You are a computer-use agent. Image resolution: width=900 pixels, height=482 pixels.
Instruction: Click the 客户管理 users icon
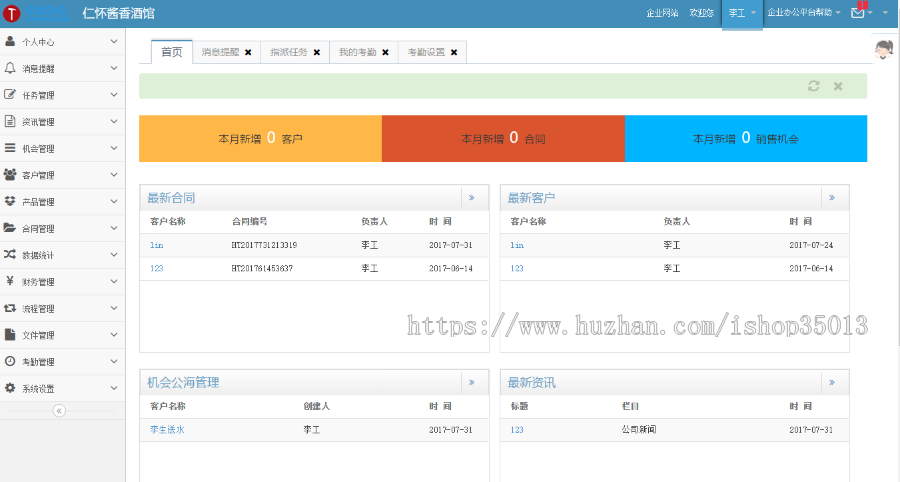pos(10,174)
